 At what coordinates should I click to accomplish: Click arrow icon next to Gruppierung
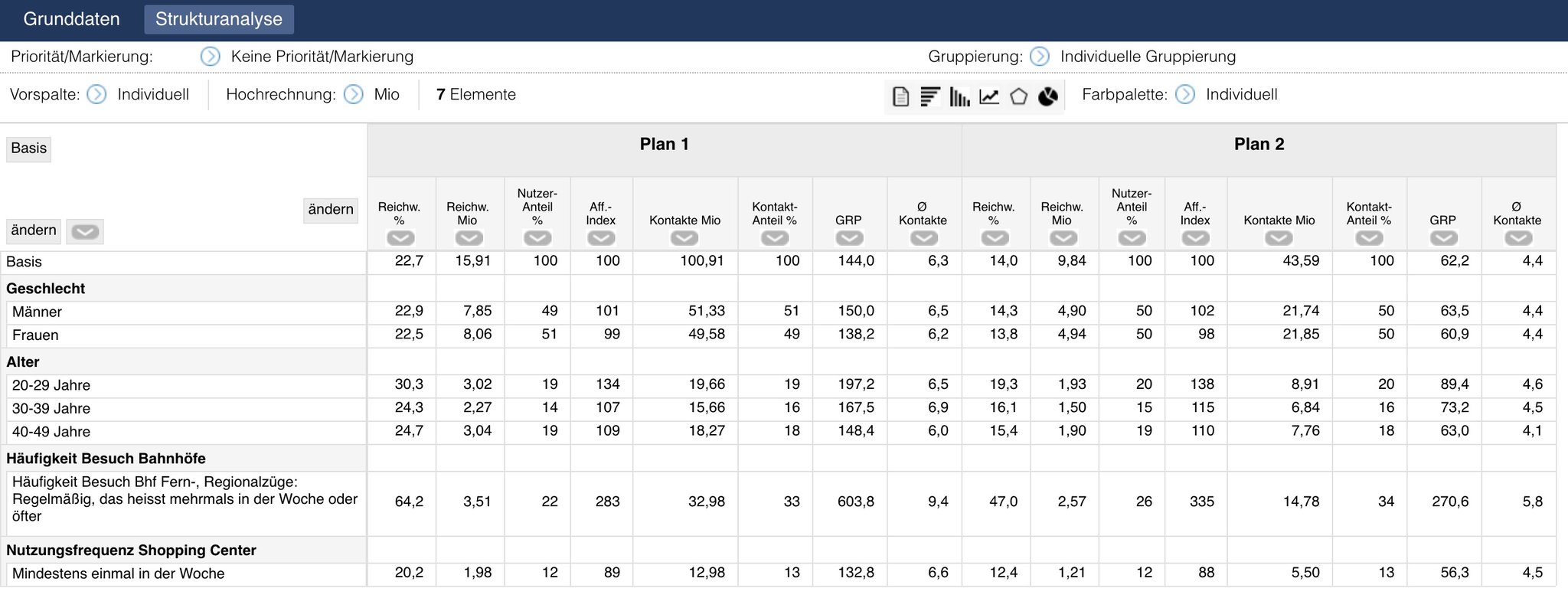click(x=1040, y=57)
